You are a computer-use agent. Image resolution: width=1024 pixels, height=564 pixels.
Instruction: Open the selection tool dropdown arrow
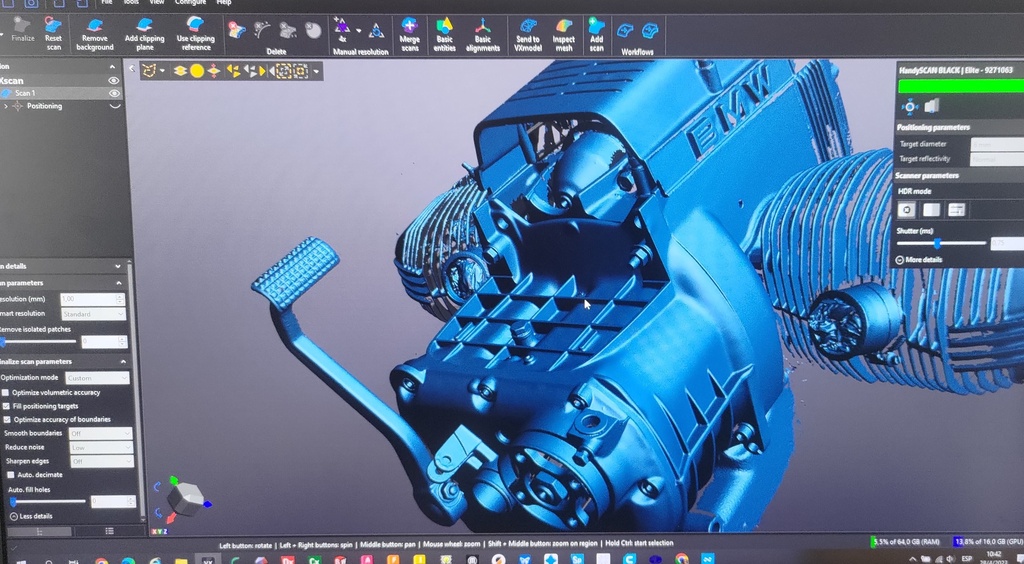[x=161, y=71]
